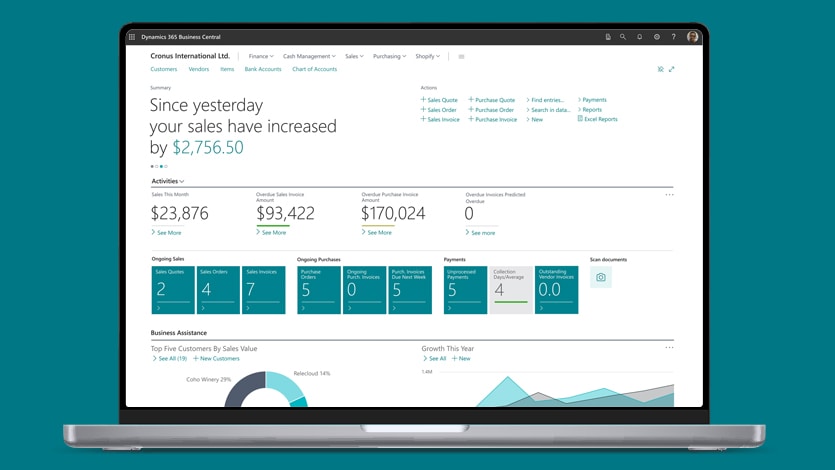Viewport: 835px width, 470px height.
Task: Open the Purchasing menu
Action: pyautogui.click(x=389, y=57)
